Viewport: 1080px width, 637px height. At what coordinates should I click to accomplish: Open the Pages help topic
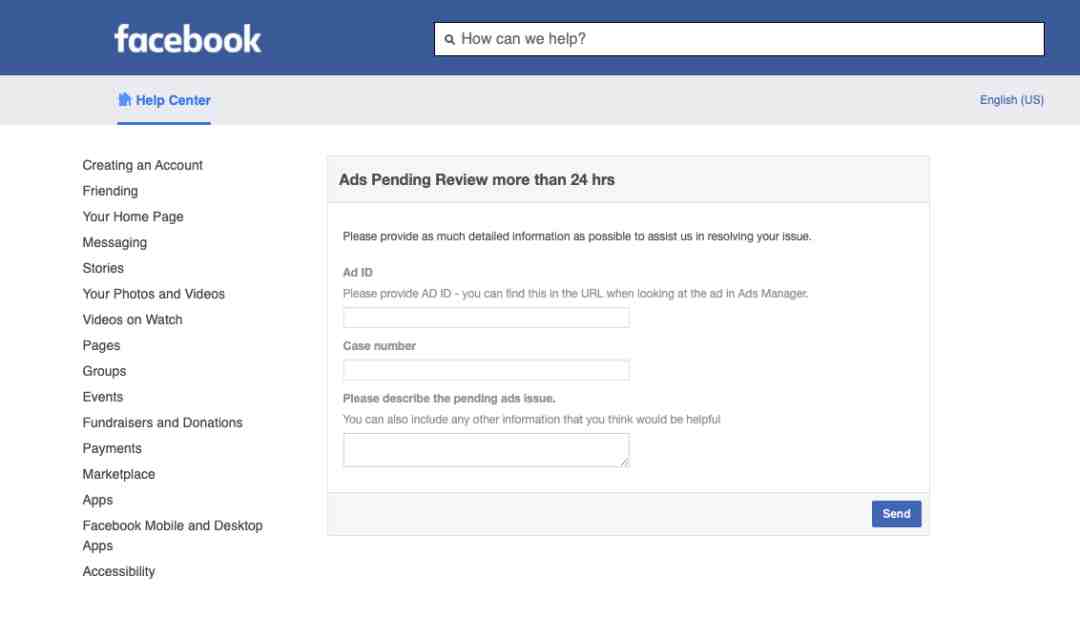(101, 346)
